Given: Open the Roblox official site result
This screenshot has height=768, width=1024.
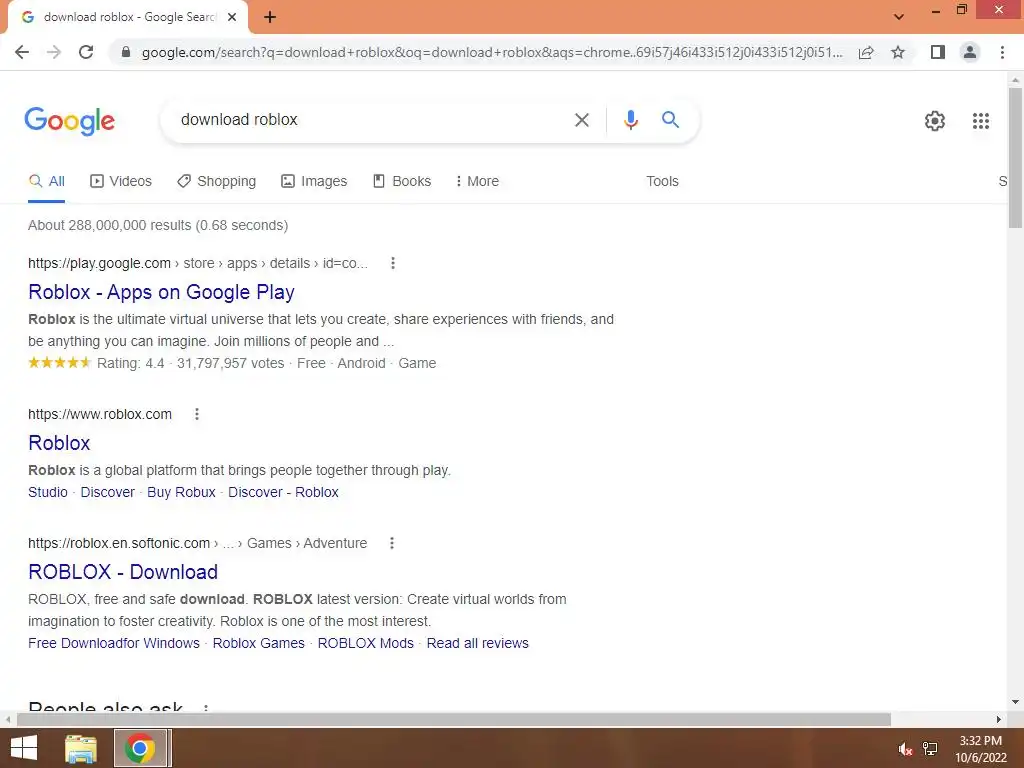Looking at the screenshot, I should pos(59,443).
